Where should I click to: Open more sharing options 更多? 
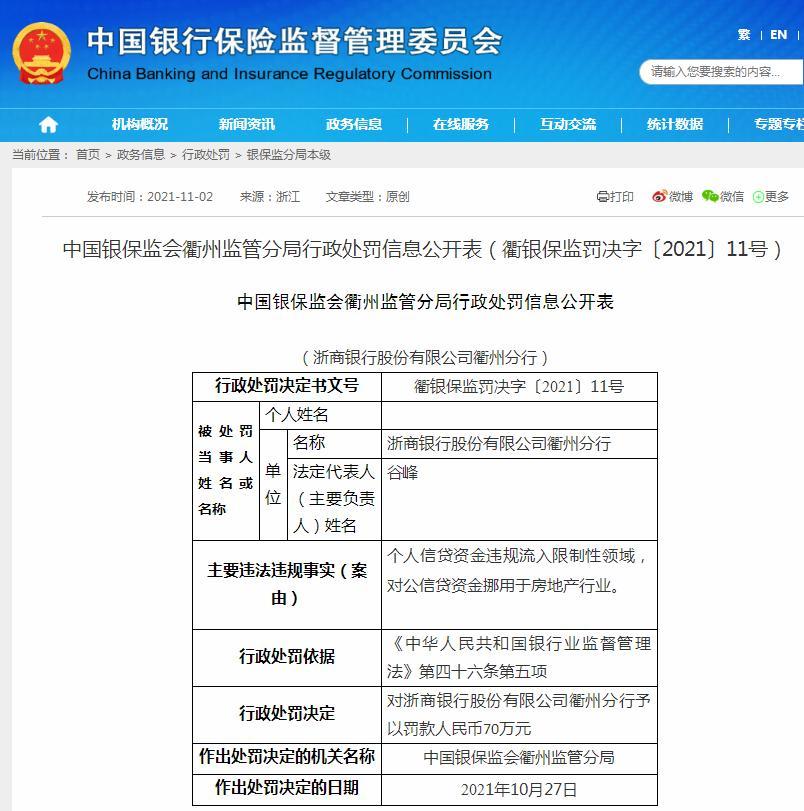point(770,197)
